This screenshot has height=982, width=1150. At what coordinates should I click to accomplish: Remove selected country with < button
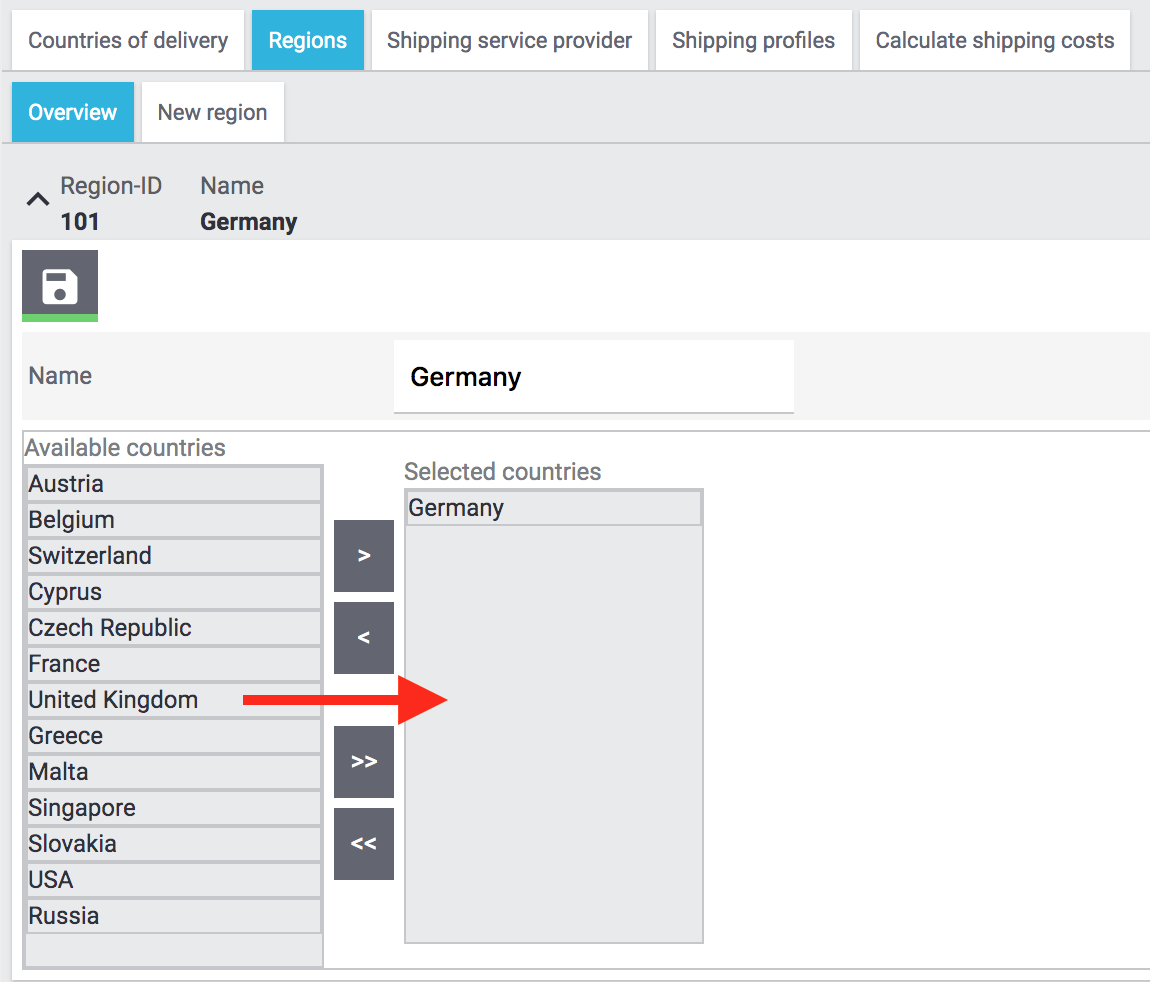click(364, 638)
